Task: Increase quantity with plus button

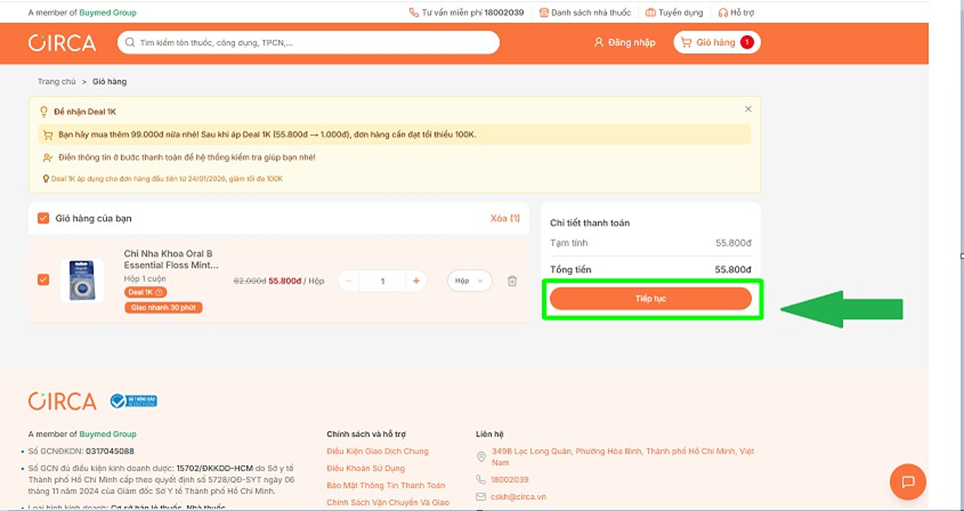Action: (416, 281)
